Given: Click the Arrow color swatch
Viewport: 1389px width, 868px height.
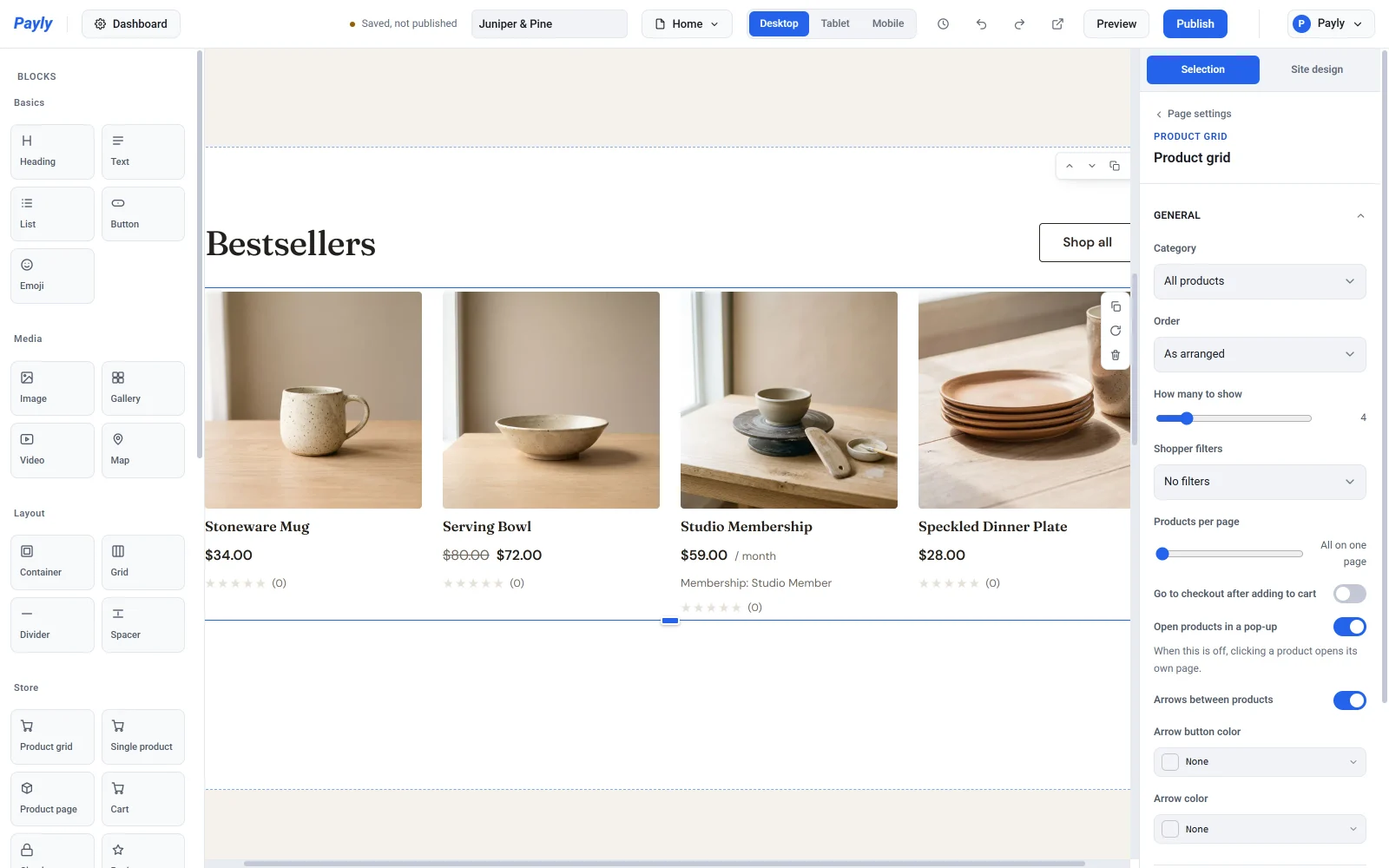Looking at the screenshot, I should pos(1170,829).
